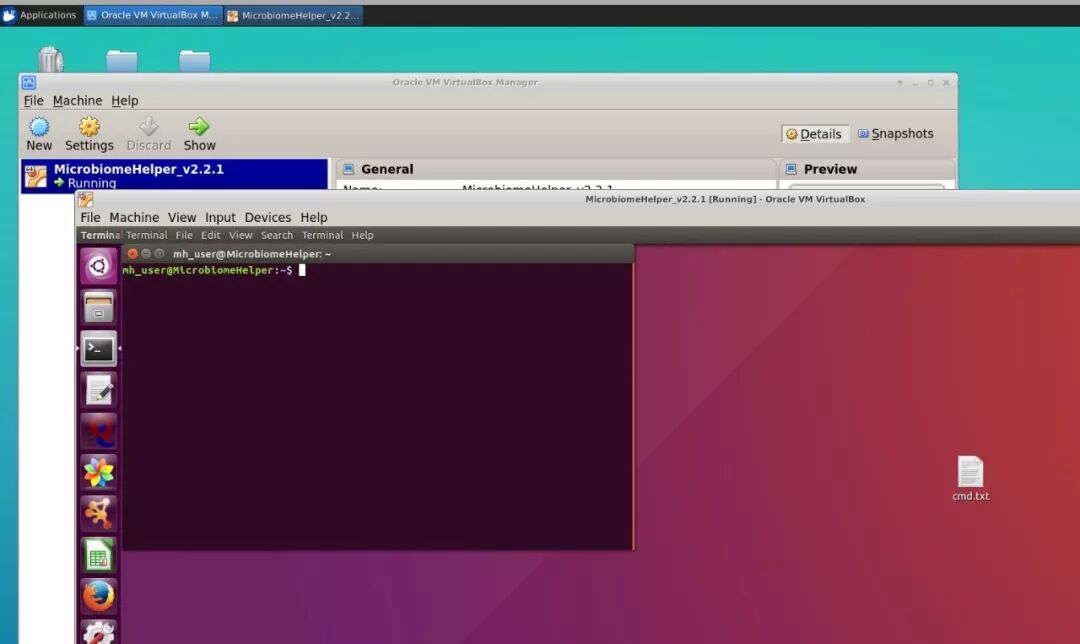
Task: Open the file archive manager in the launcher
Action: [x=98, y=308]
